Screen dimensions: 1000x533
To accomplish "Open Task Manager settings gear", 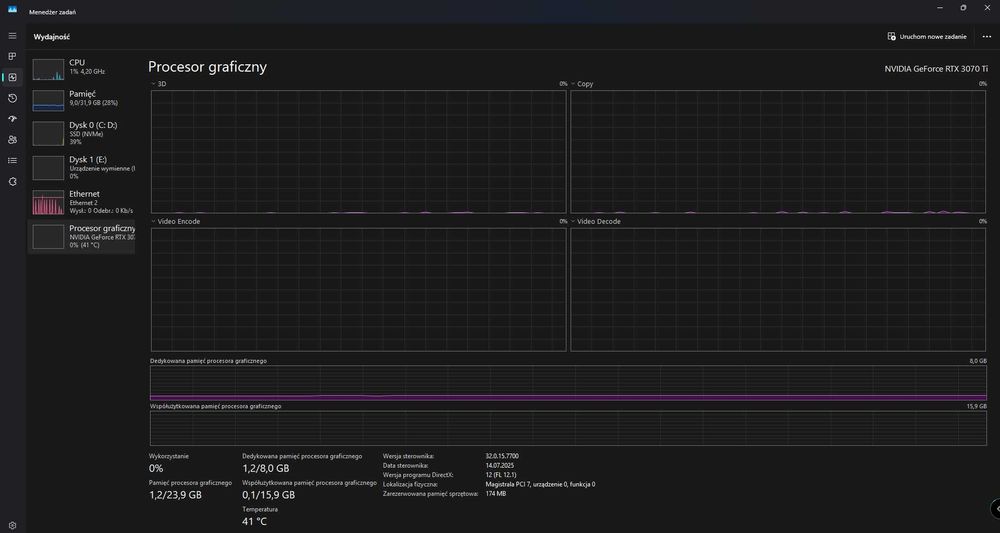I will point(12,526).
